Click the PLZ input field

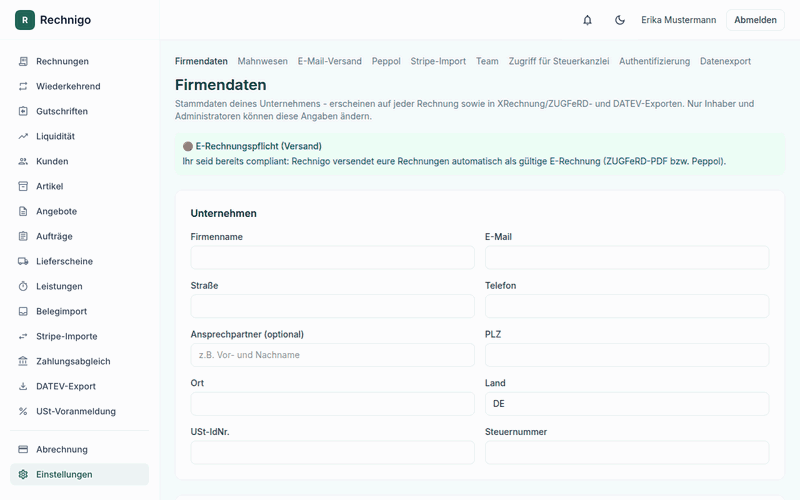[x=627, y=355]
